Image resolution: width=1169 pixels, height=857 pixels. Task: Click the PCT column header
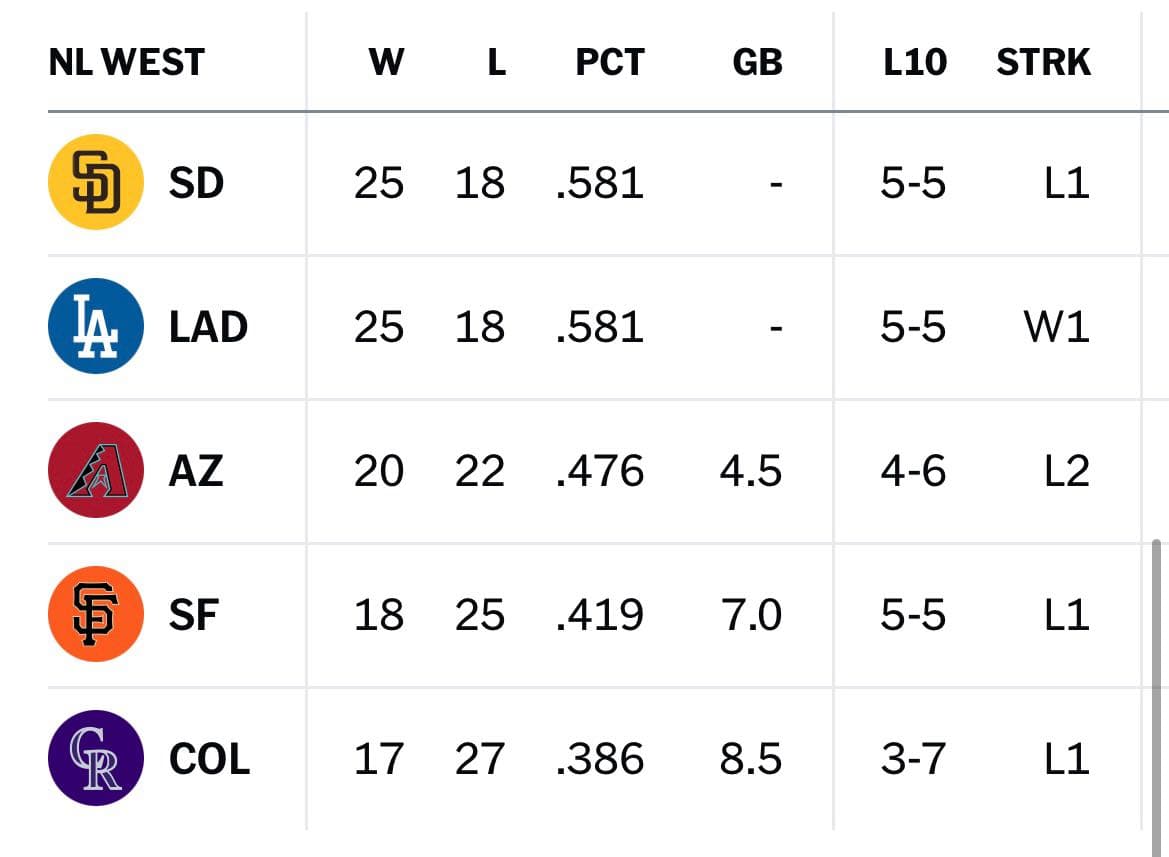point(610,62)
